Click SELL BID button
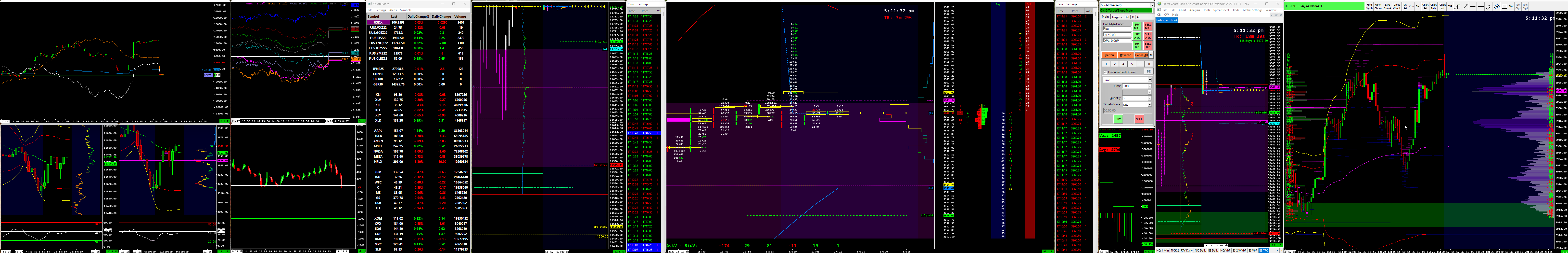 1148,46
